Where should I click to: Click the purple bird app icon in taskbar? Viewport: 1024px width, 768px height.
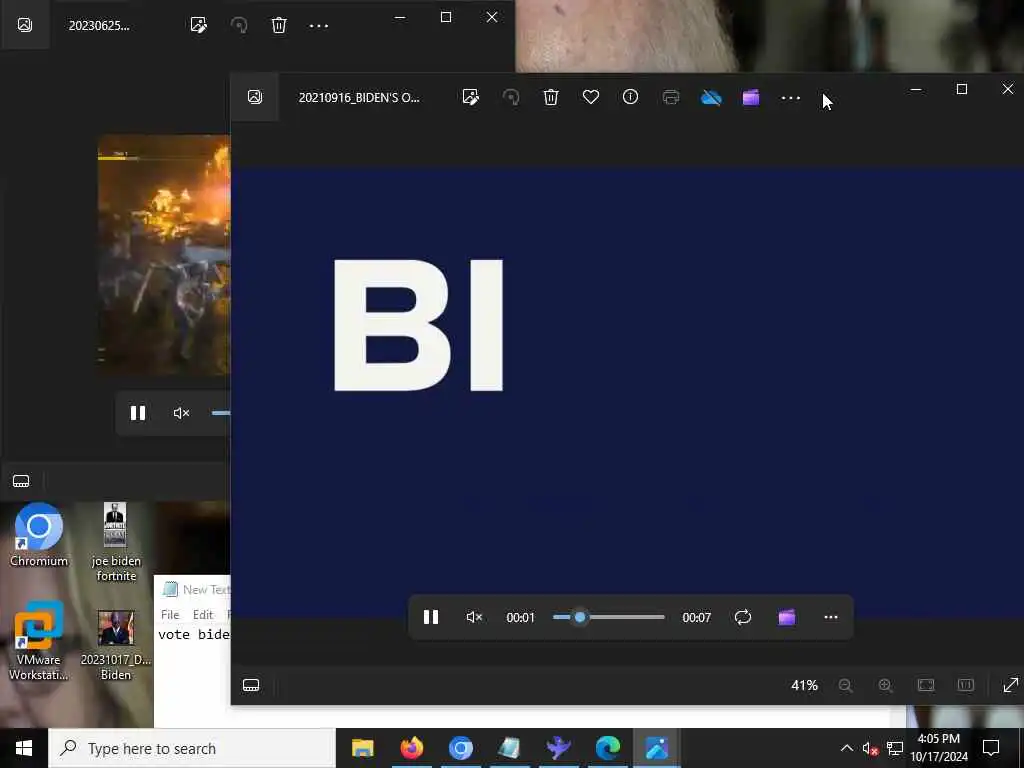(558, 748)
